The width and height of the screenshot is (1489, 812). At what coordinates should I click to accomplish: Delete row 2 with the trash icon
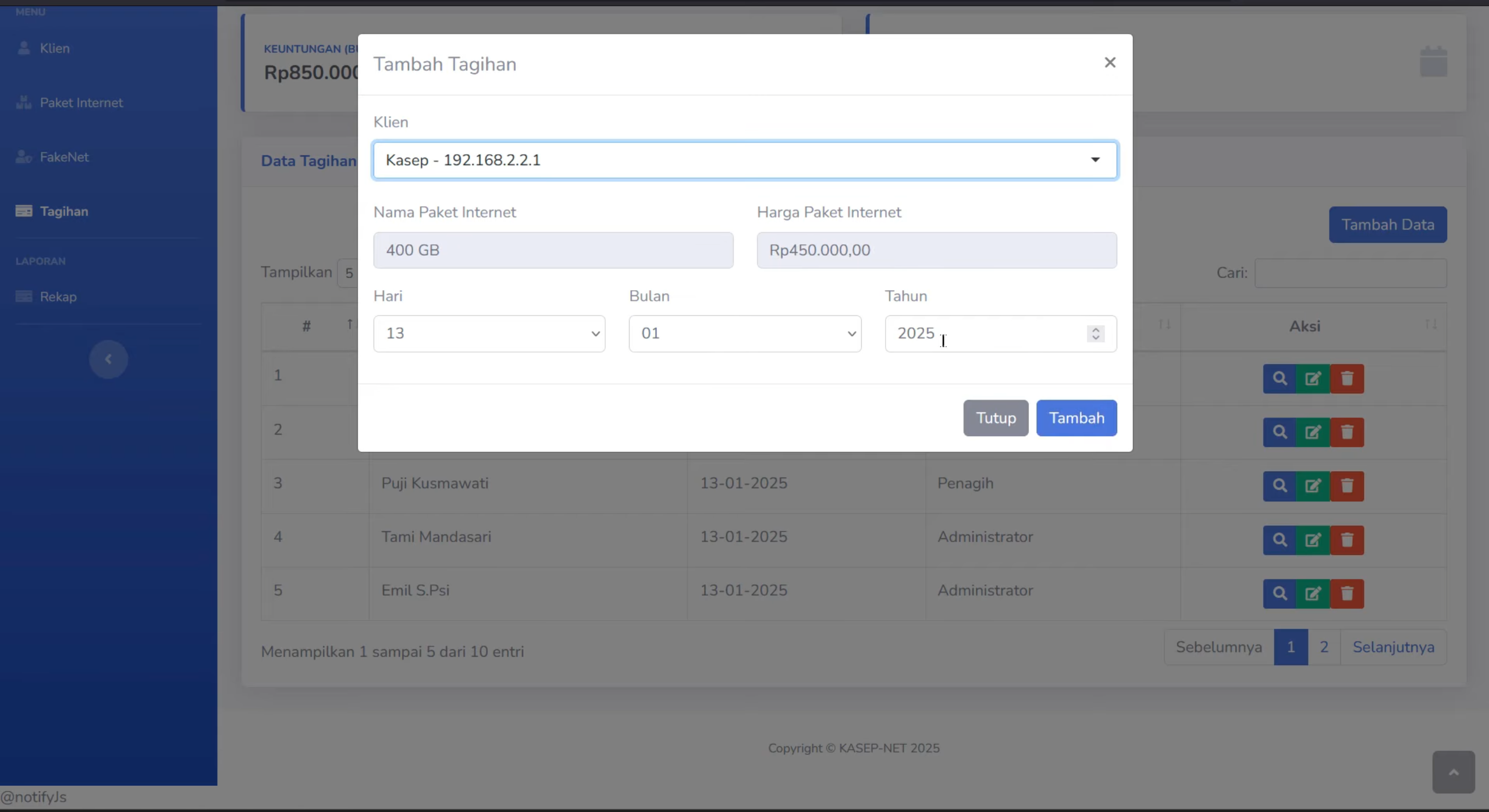coord(1347,432)
